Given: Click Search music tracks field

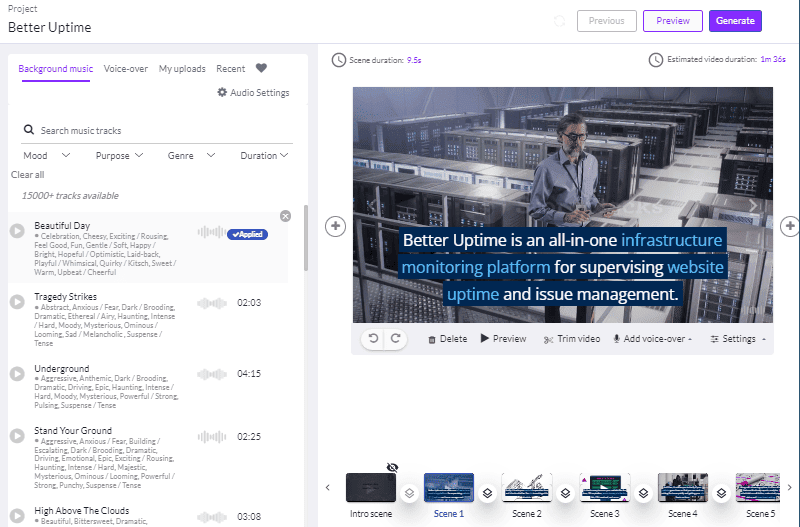Looking at the screenshot, I should click(157, 131).
